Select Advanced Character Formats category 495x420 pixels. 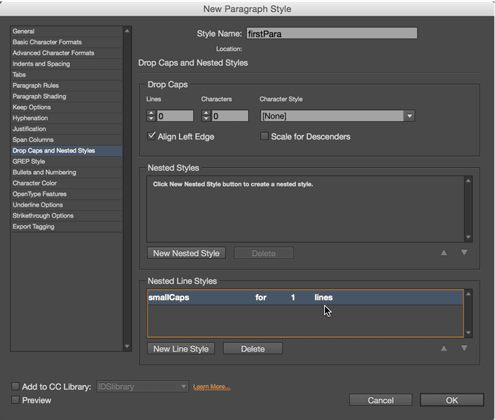[67, 53]
